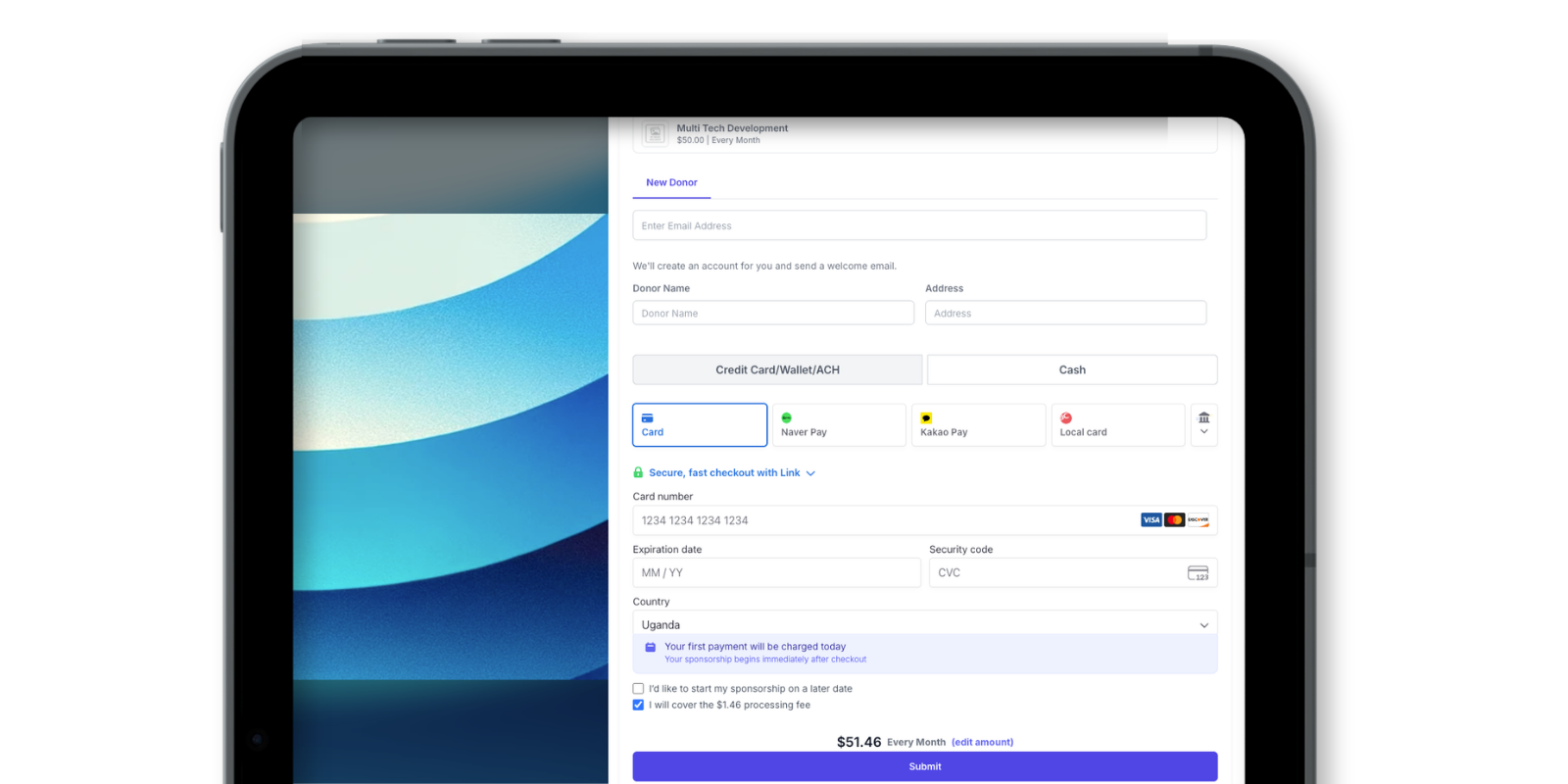The height and width of the screenshot is (784, 1568).
Task: Click the Mastercard brand icon
Action: (x=1175, y=520)
